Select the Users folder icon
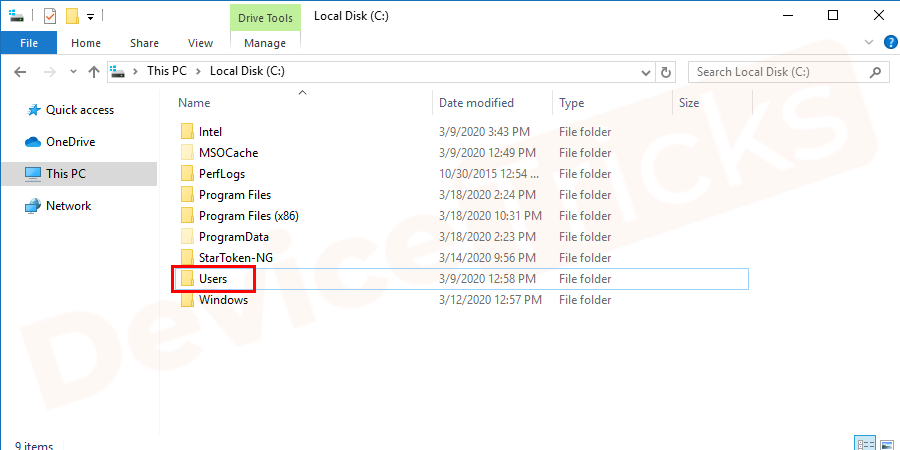 187,279
